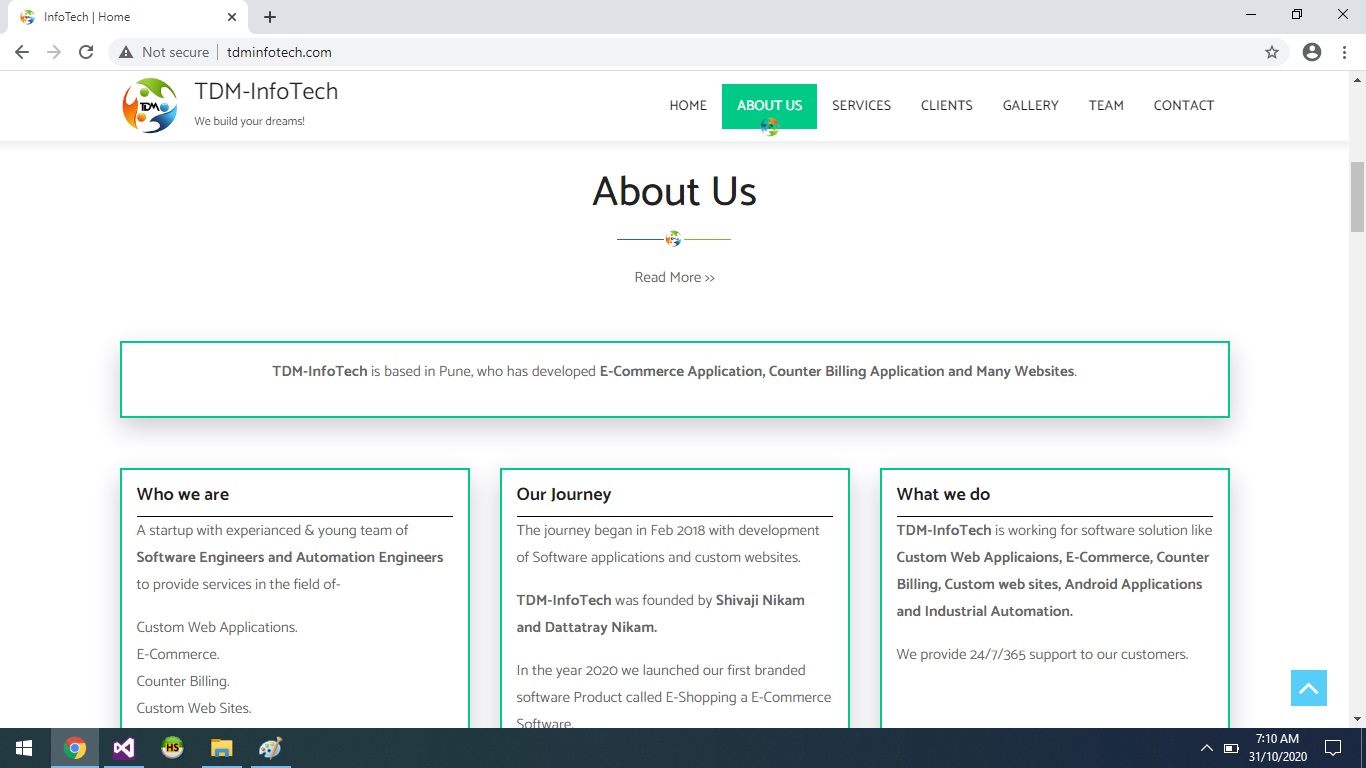Click the scrollbar down arrow
The image size is (1366, 768).
tap(1358, 719)
